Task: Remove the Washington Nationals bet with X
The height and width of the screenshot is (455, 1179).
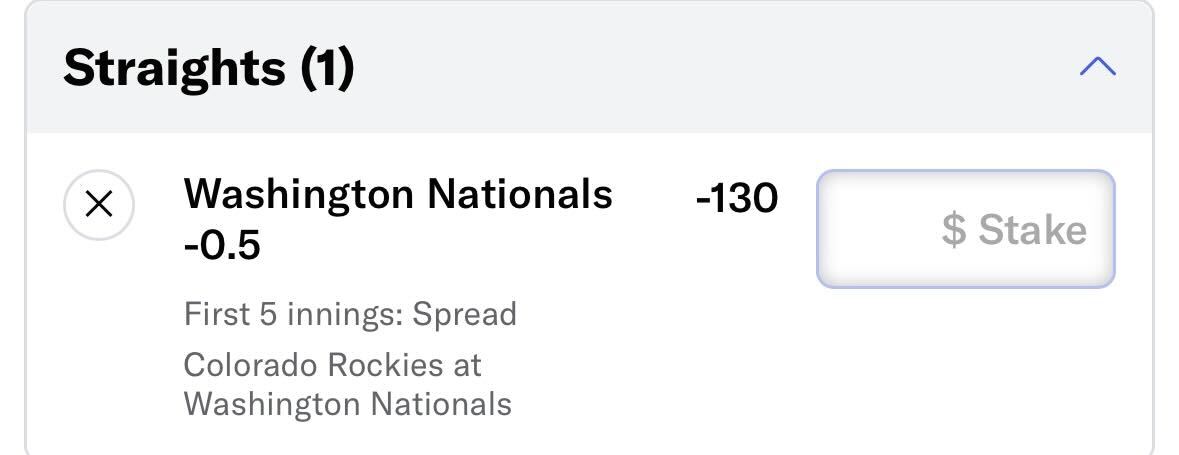Action: coord(99,205)
